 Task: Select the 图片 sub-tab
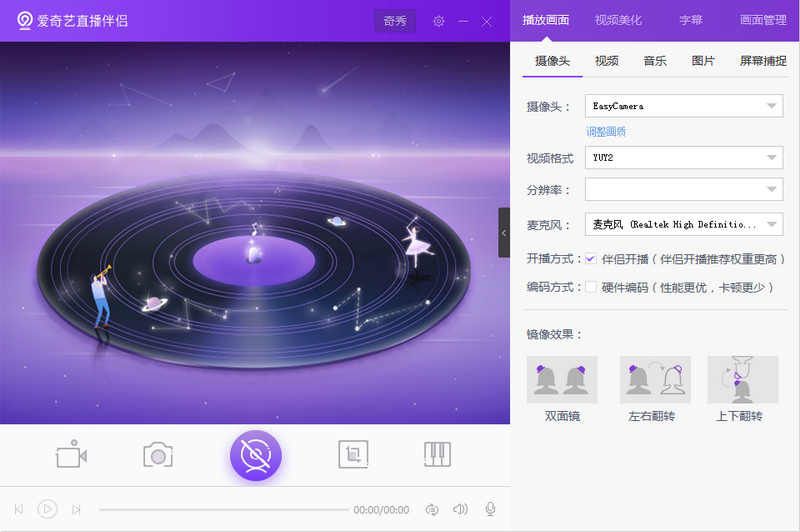coord(703,61)
